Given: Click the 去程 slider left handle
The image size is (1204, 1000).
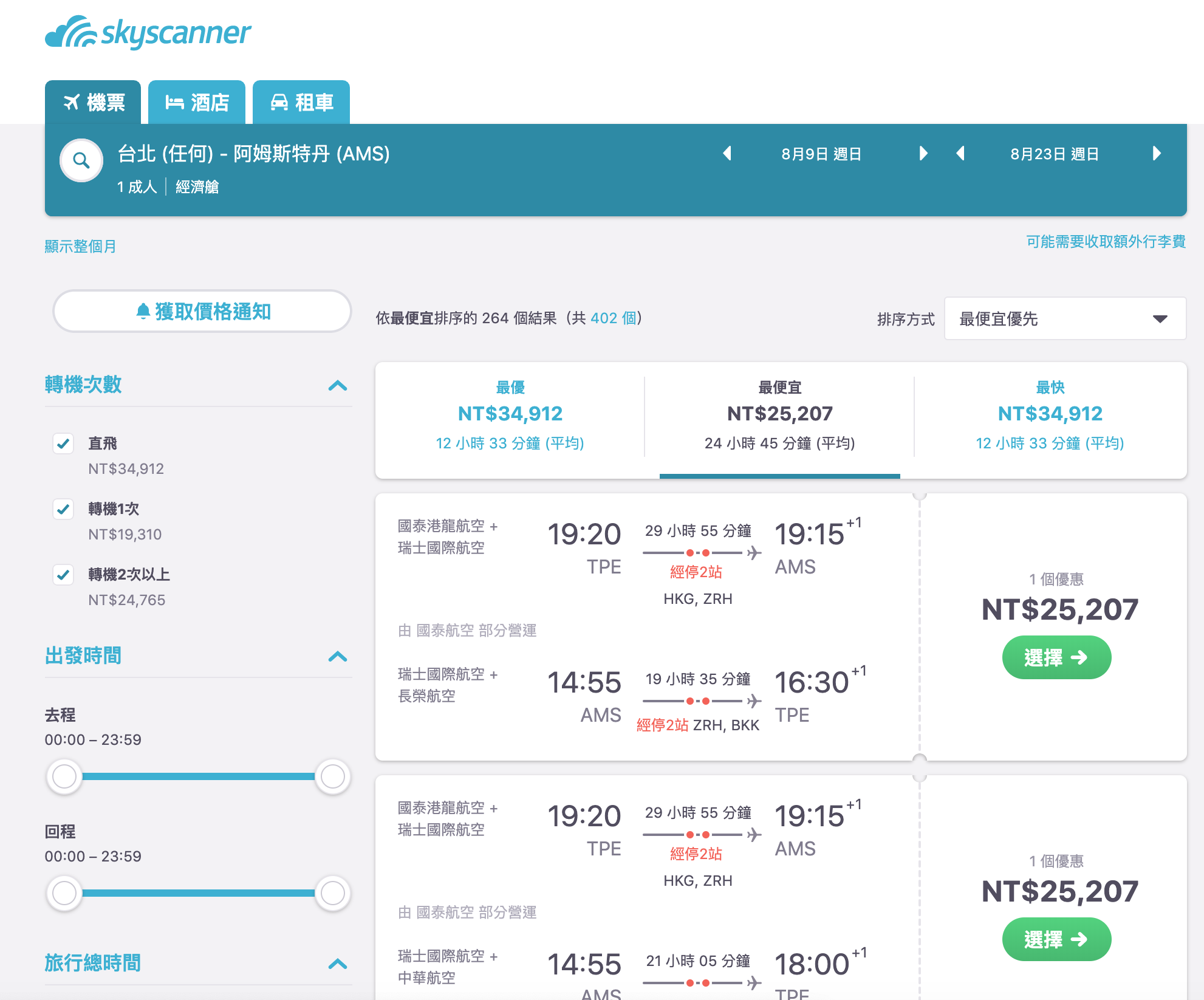Looking at the screenshot, I should click(64, 776).
